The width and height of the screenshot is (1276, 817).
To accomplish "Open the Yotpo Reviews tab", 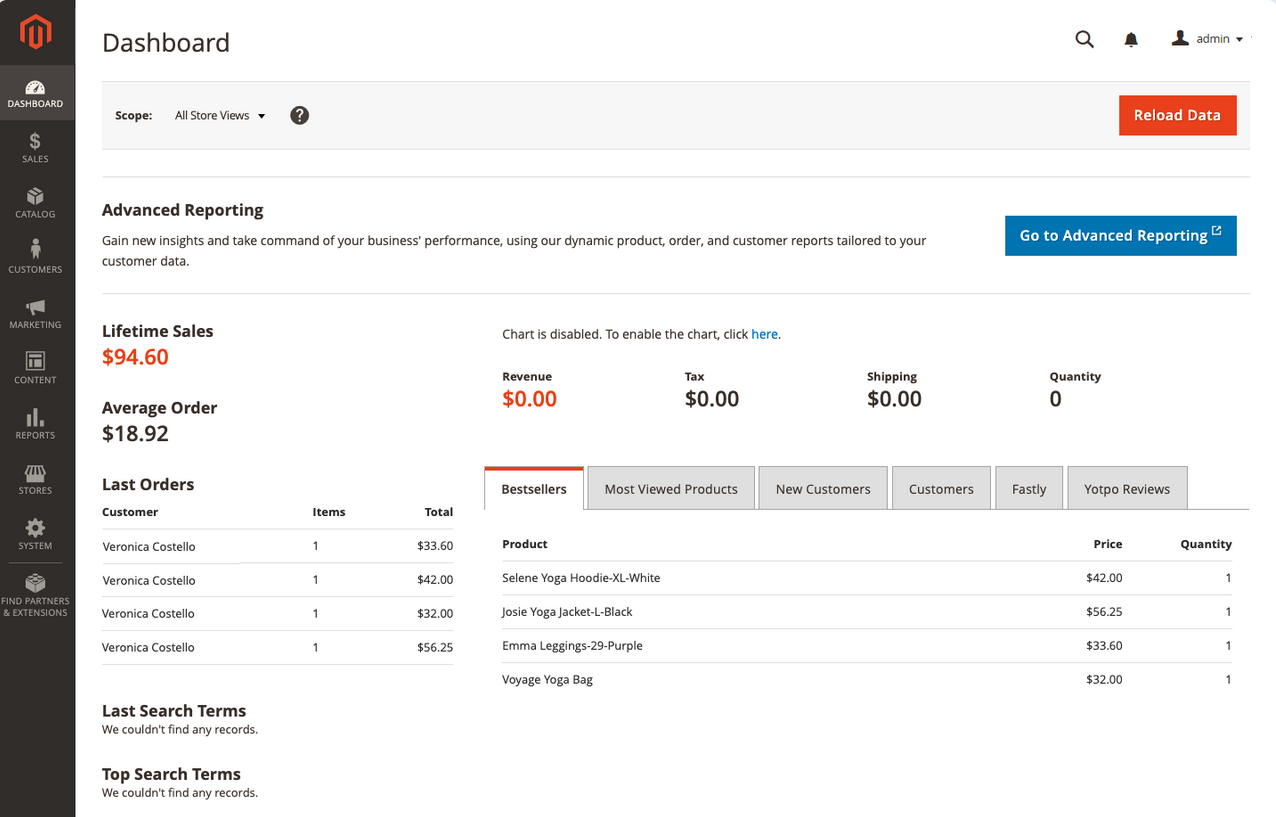I will [1127, 488].
